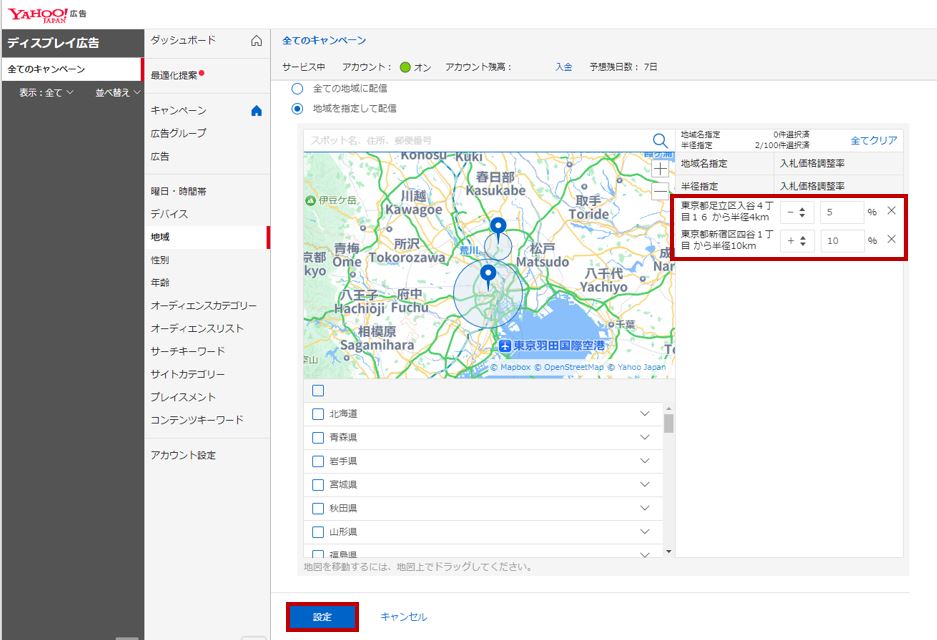
Task: Click the prefecture list scrollbar thumb
Action: pyautogui.click(x=669, y=423)
